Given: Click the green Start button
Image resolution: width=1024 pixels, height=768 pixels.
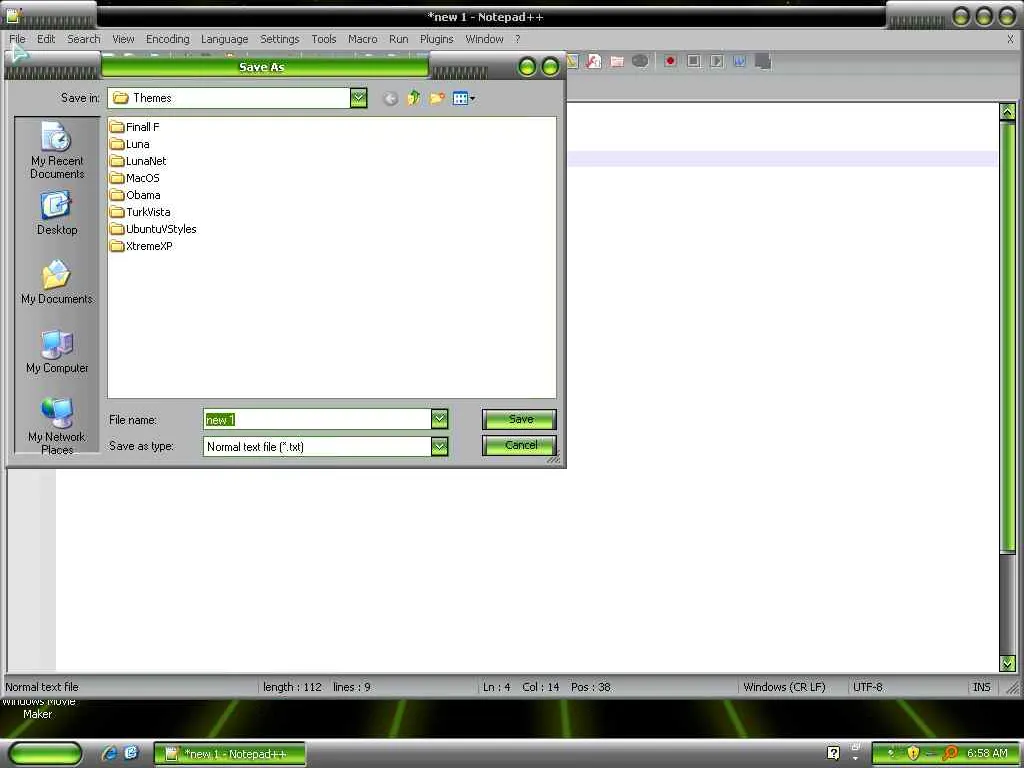Looking at the screenshot, I should [46, 754].
